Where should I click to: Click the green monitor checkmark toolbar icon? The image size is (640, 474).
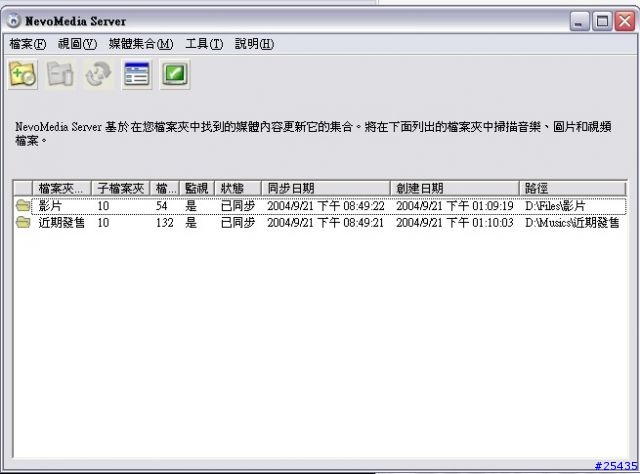click(x=175, y=74)
